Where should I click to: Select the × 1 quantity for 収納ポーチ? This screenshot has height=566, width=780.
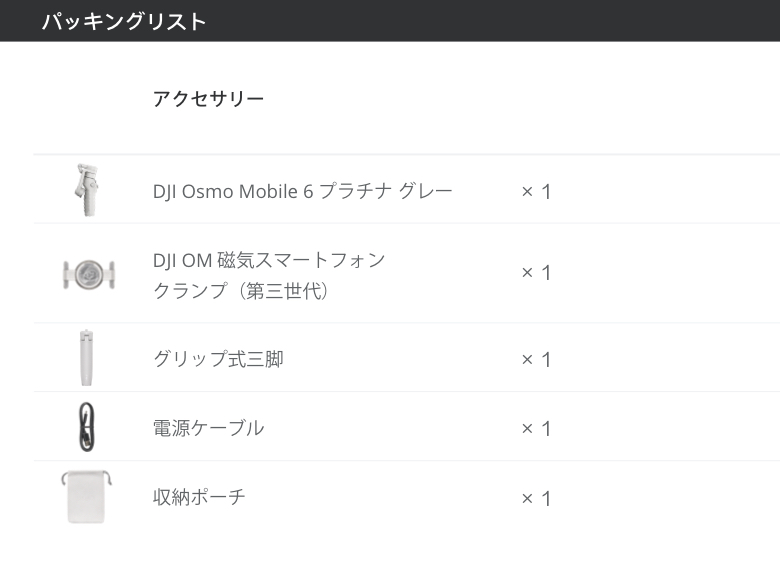tap(536, 498)
